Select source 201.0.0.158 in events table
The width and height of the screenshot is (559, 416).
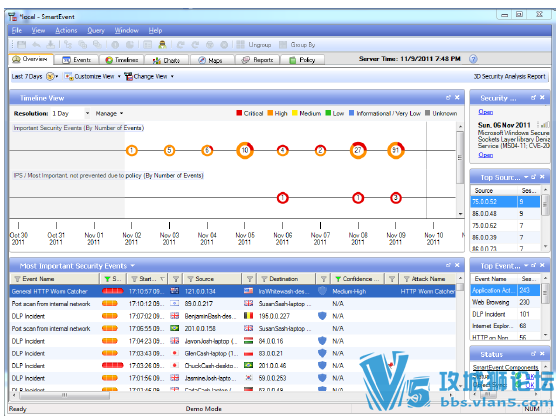click(x=200, y=329)
